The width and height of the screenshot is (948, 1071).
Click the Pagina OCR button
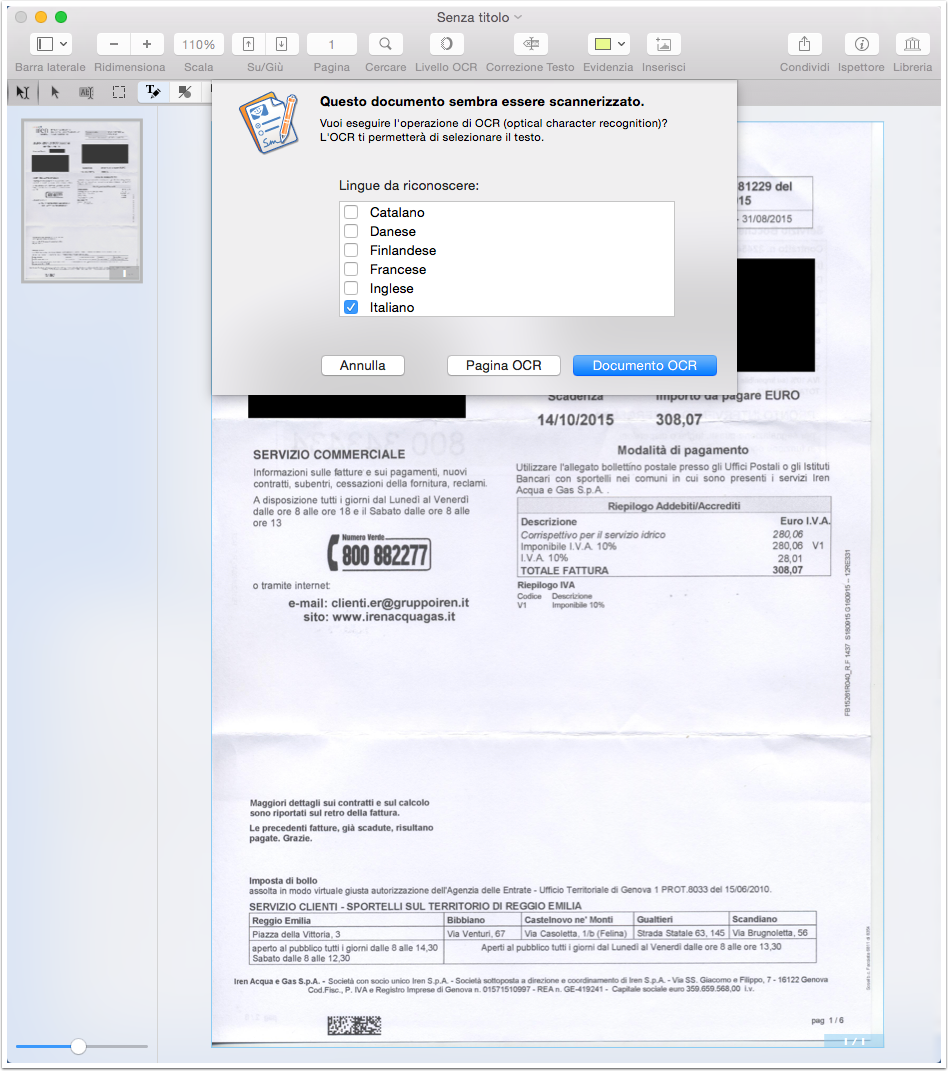point(503,365)
